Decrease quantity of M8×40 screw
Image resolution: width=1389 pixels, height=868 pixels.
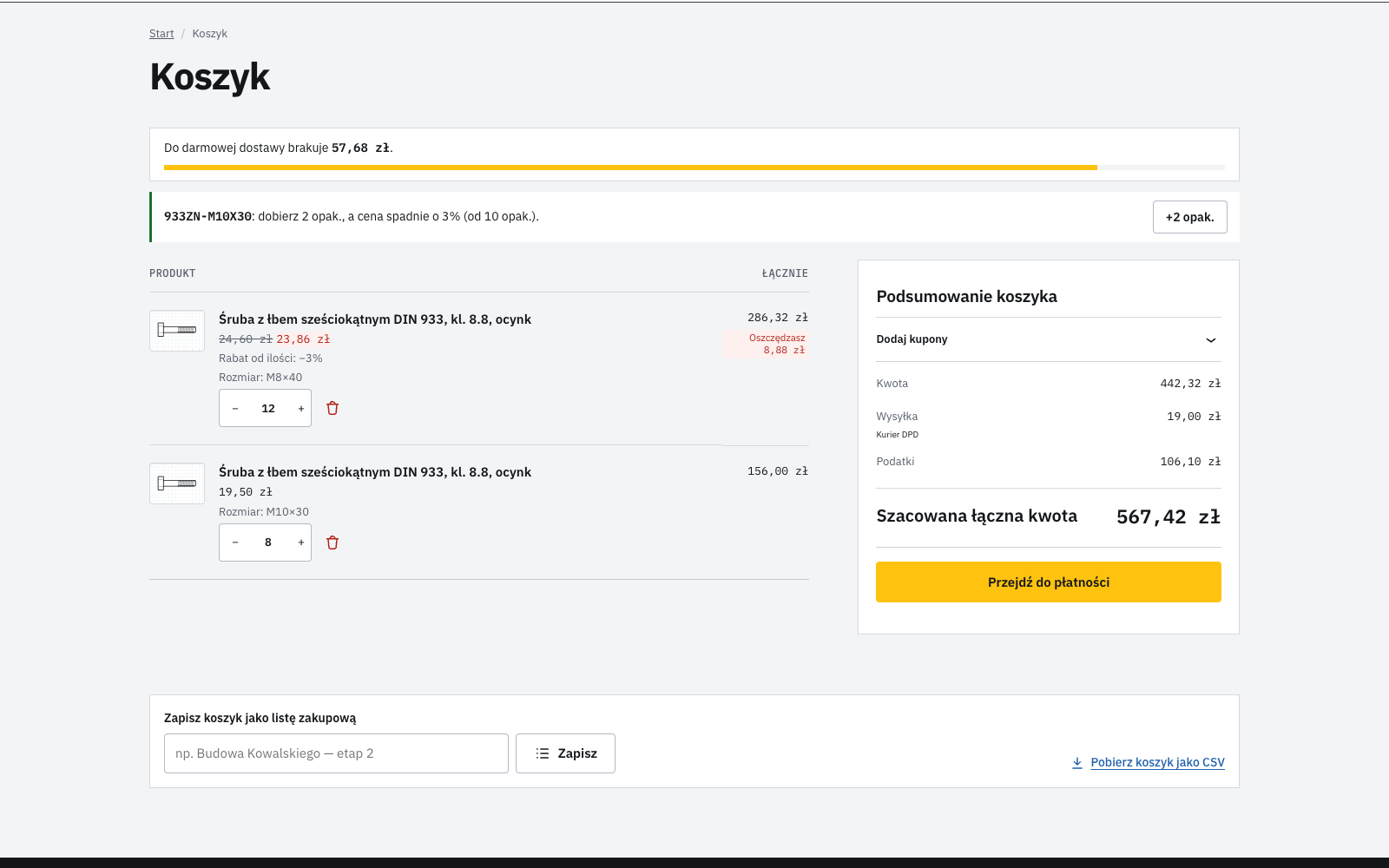[235, 408]
